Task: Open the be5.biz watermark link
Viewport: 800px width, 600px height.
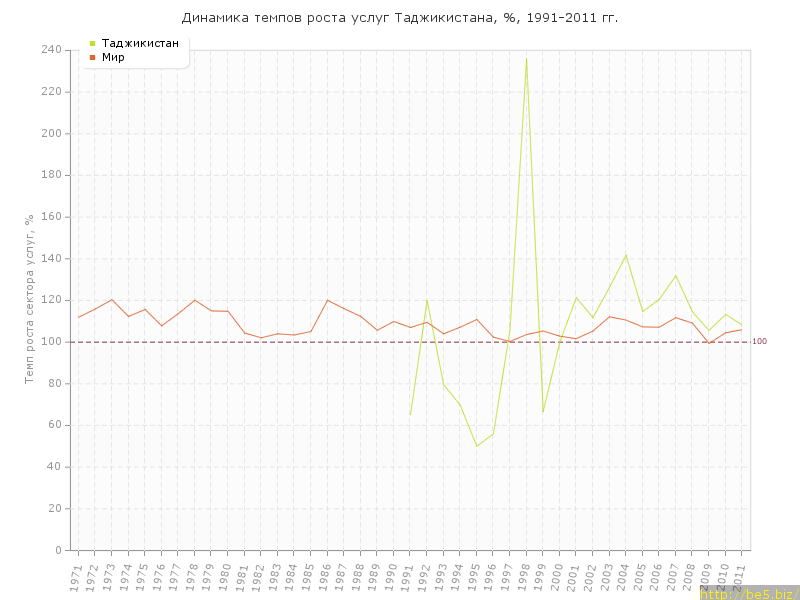Action: pyautogui.click(x=748, y=594)
